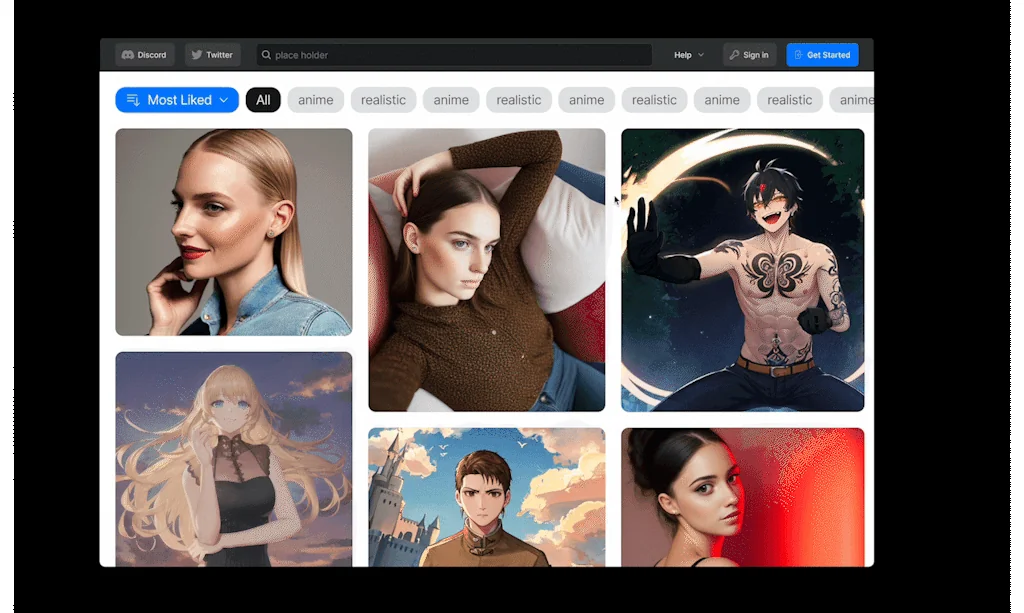The width and height of the screenshot is (1024, 613).
Task: Click the key icon beside Sign in
Action: coord(734,55)
